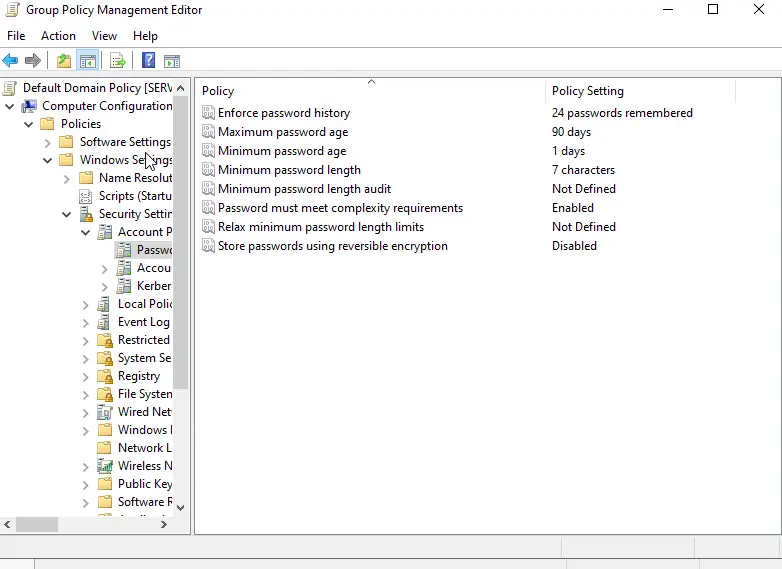Open the Action menu
Viewport: 782px width, 569px height.
[x=58, y=36]
